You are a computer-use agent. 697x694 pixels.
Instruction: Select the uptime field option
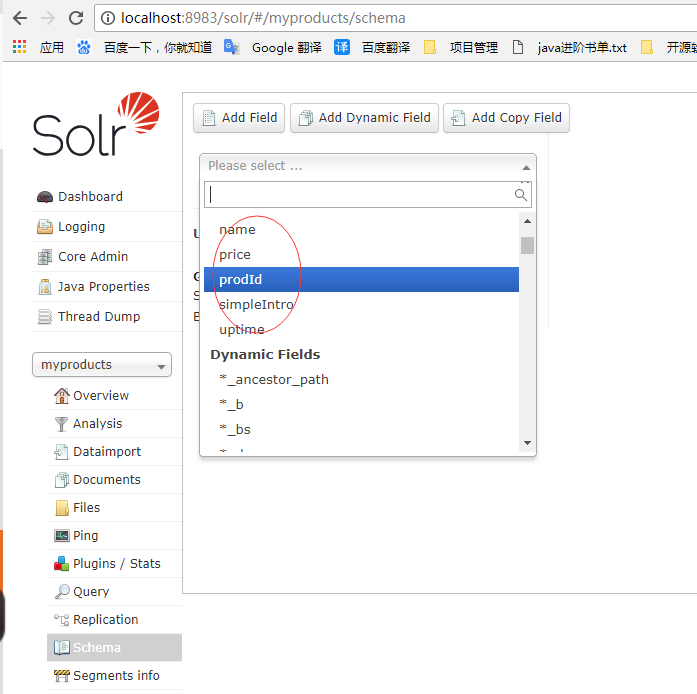[x=361, y=329]
